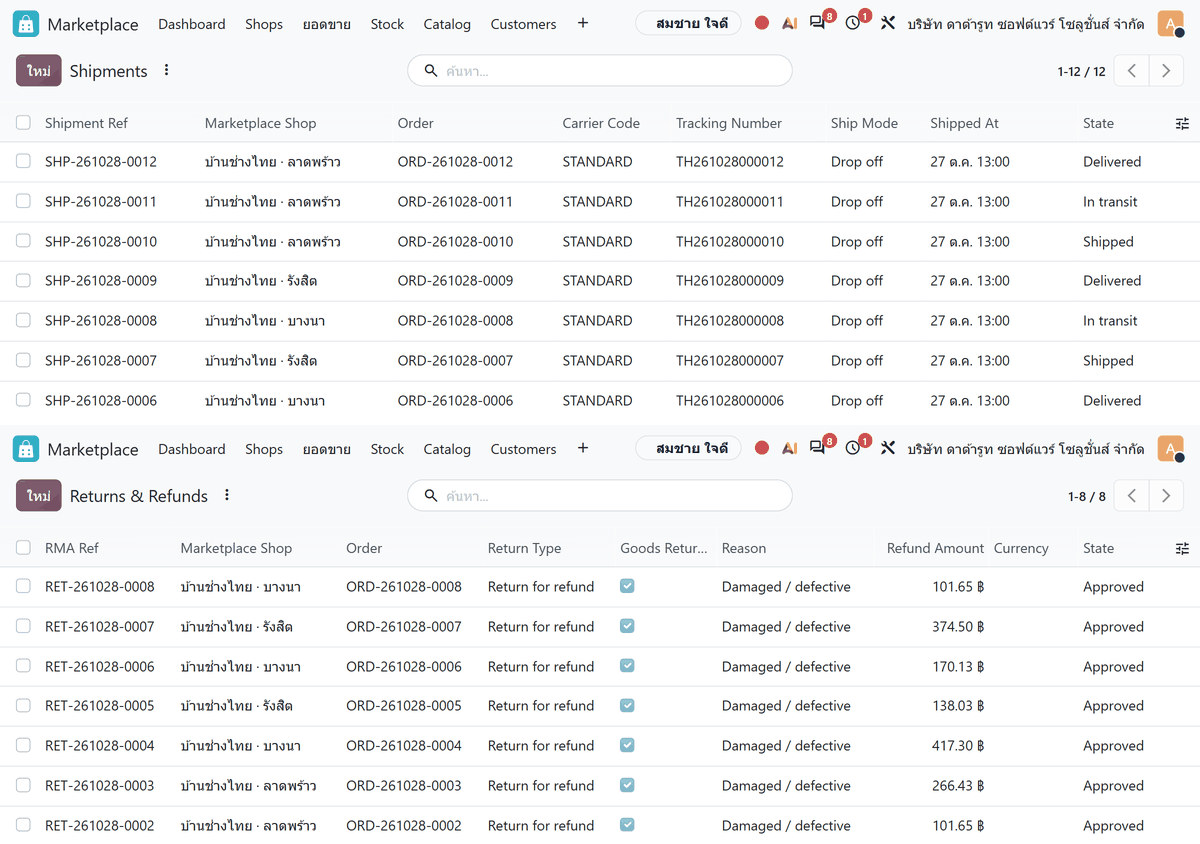Open the company switcher in Returns & Refunds window
The height and width of the screenshot is (844, 1200).
1026,449
